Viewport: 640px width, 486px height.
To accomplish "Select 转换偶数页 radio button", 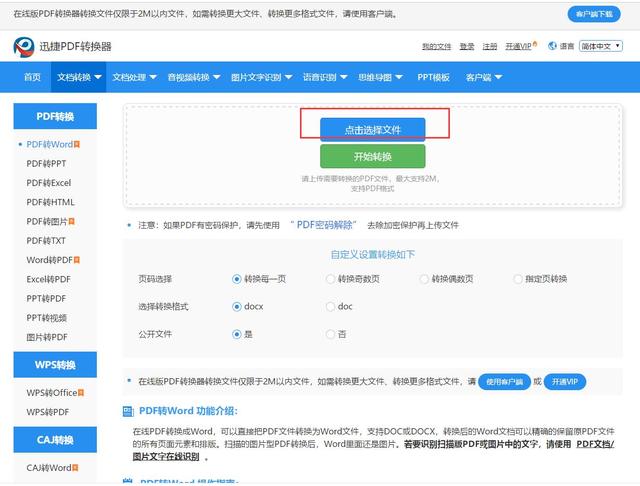I will coord(424,279).
